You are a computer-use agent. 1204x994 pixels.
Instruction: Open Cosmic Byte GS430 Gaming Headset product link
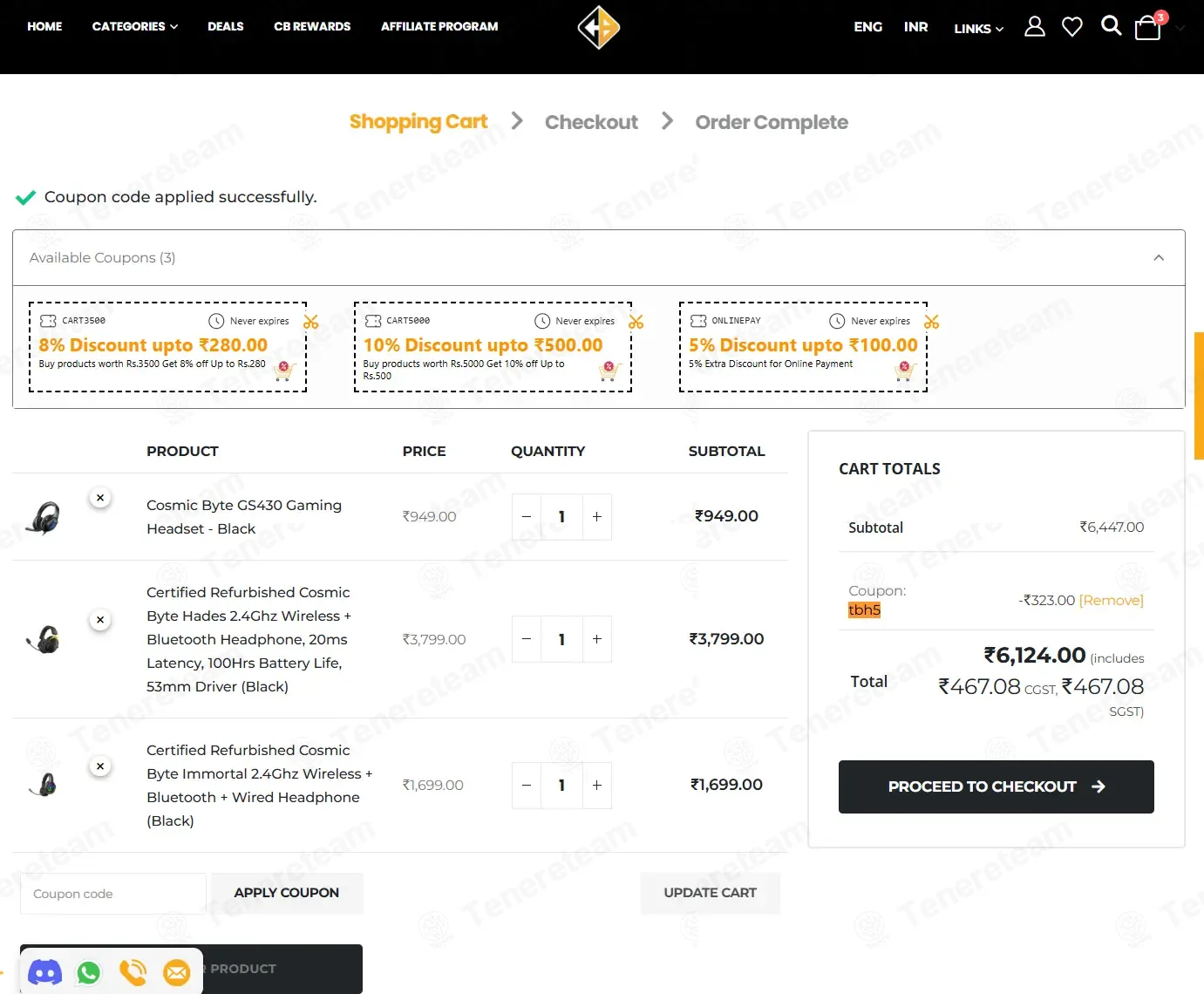244,517
